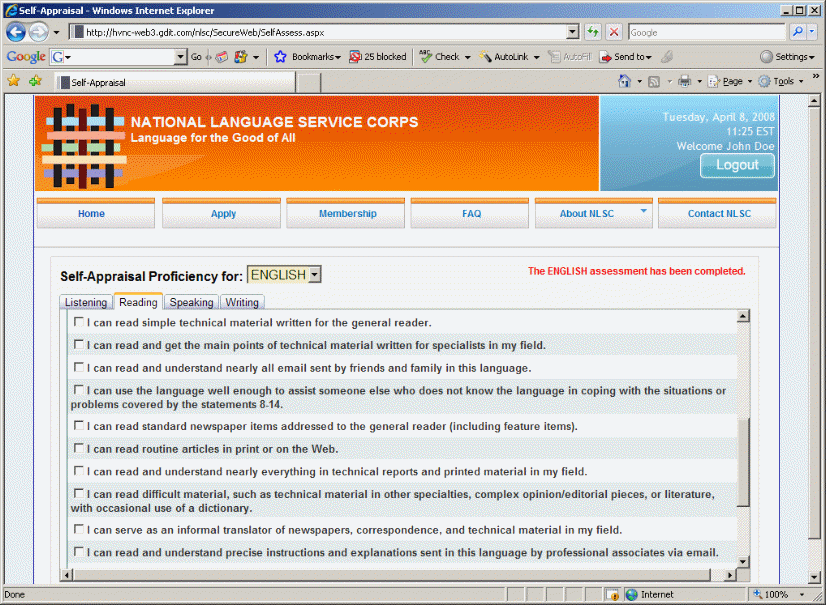Open the Home navigation link
The height and width of the screenshot is (605, 826).
(x=96, y=213)
